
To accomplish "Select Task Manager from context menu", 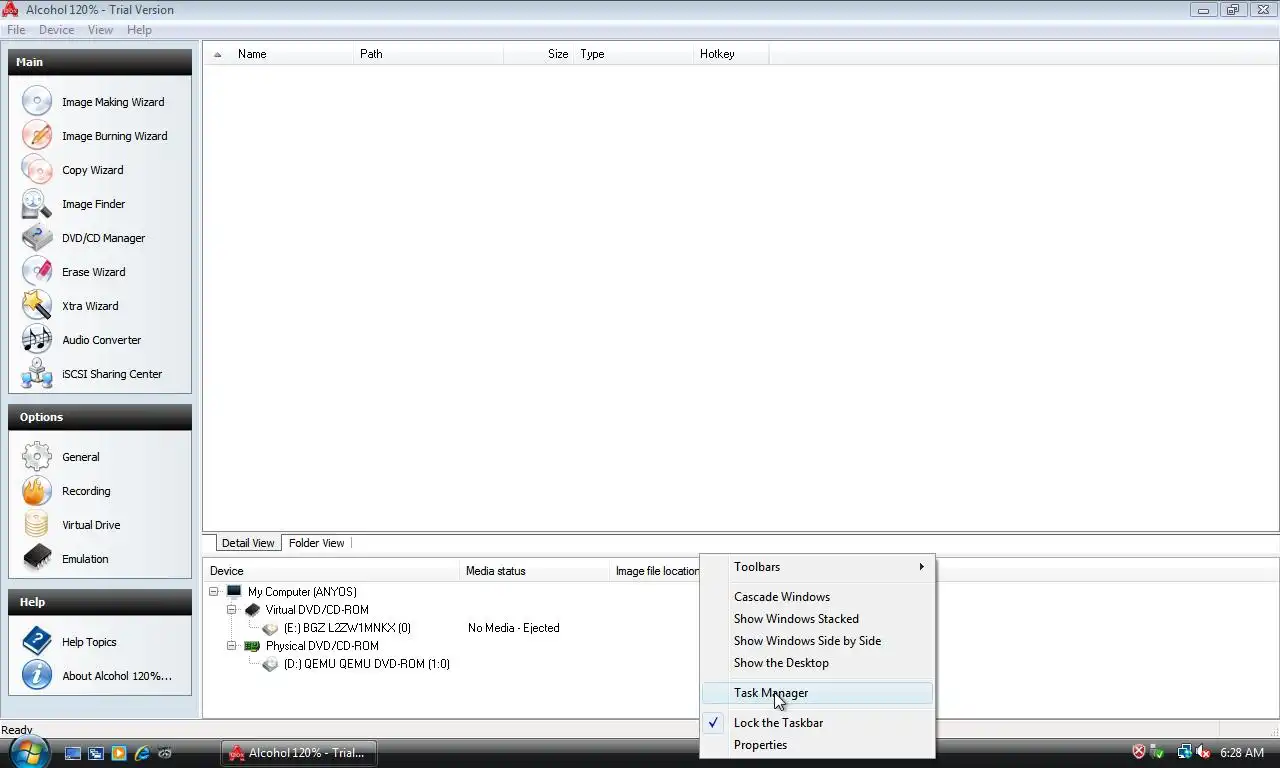I will (817, 692).
